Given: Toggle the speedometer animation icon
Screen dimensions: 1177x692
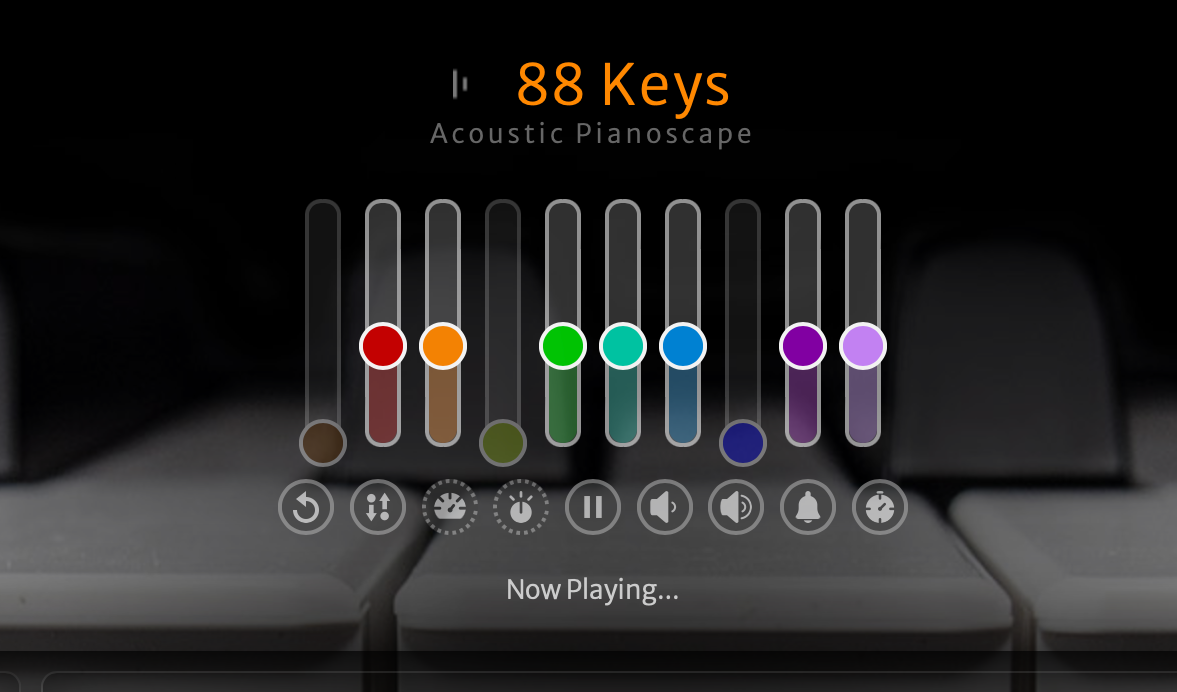Looking at the screenshot, I should (x=450, y=507).
